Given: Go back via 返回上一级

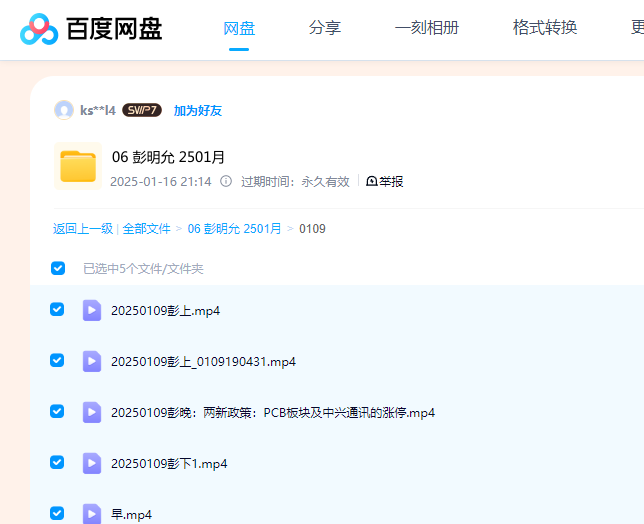Looking at the screenshot, I should pyautogui.click(x=83, y=229).
